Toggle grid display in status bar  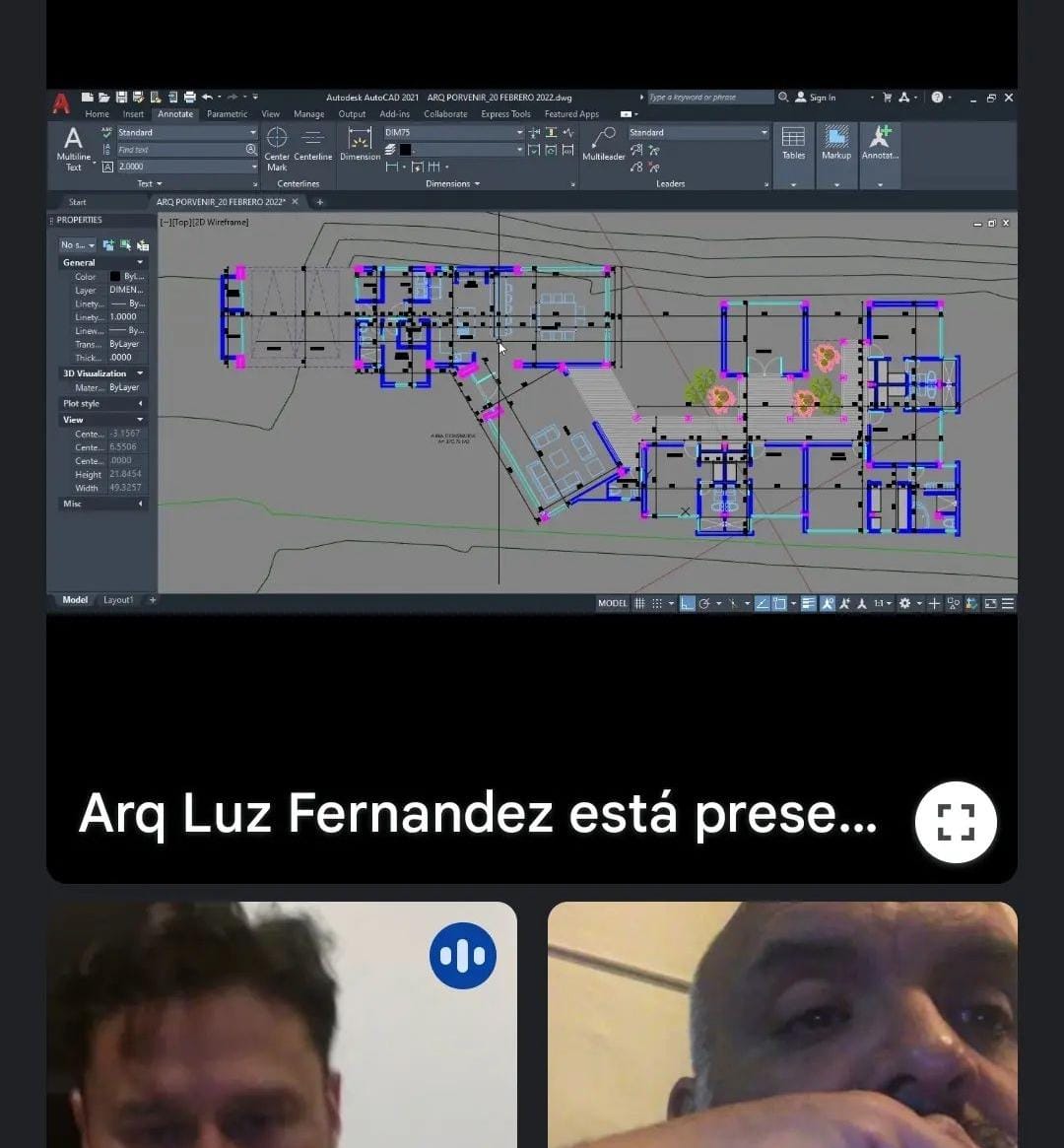point(639,603)
